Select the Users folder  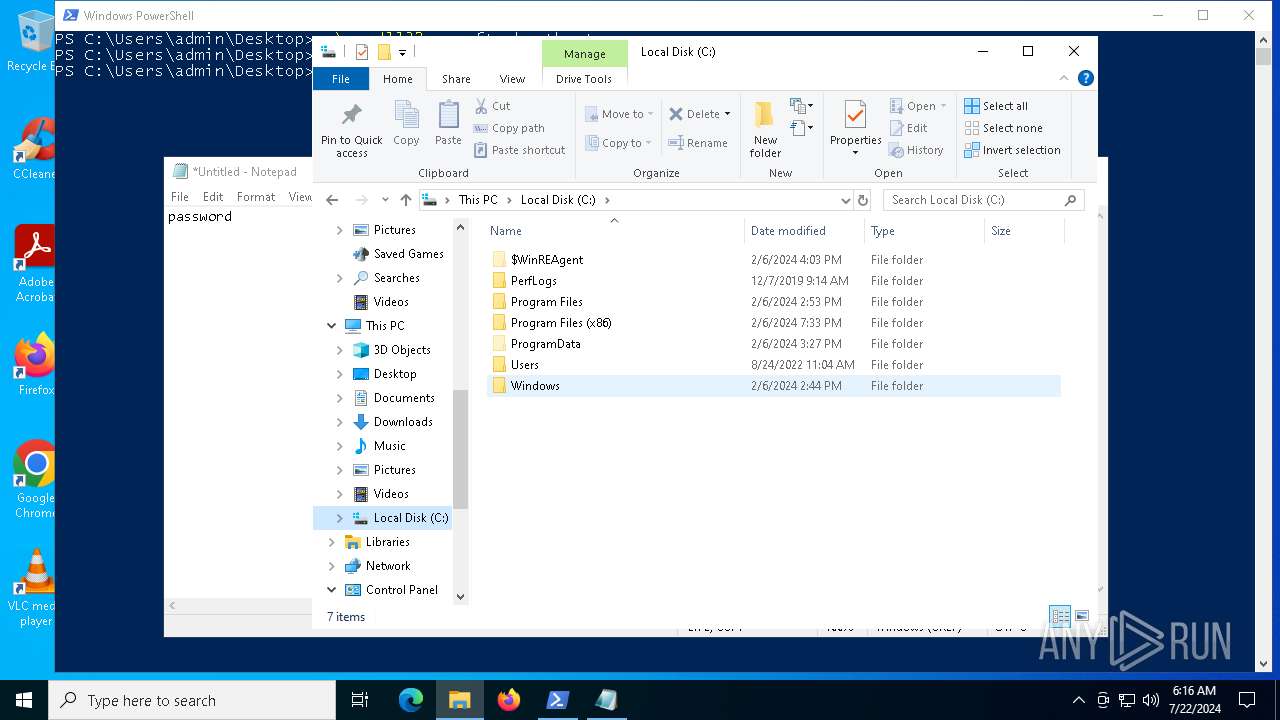(x=524, y=365)
